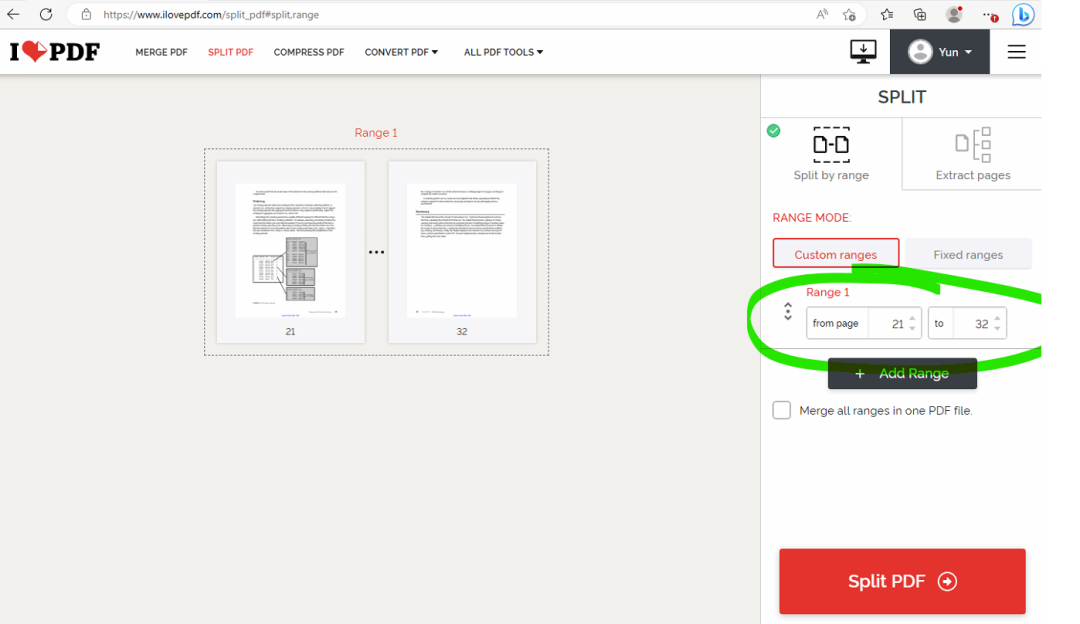The width and height of the screenshot is (1080, 624).
Task: Choose the Custom ranges mode
Action: (x=835, y=253)
